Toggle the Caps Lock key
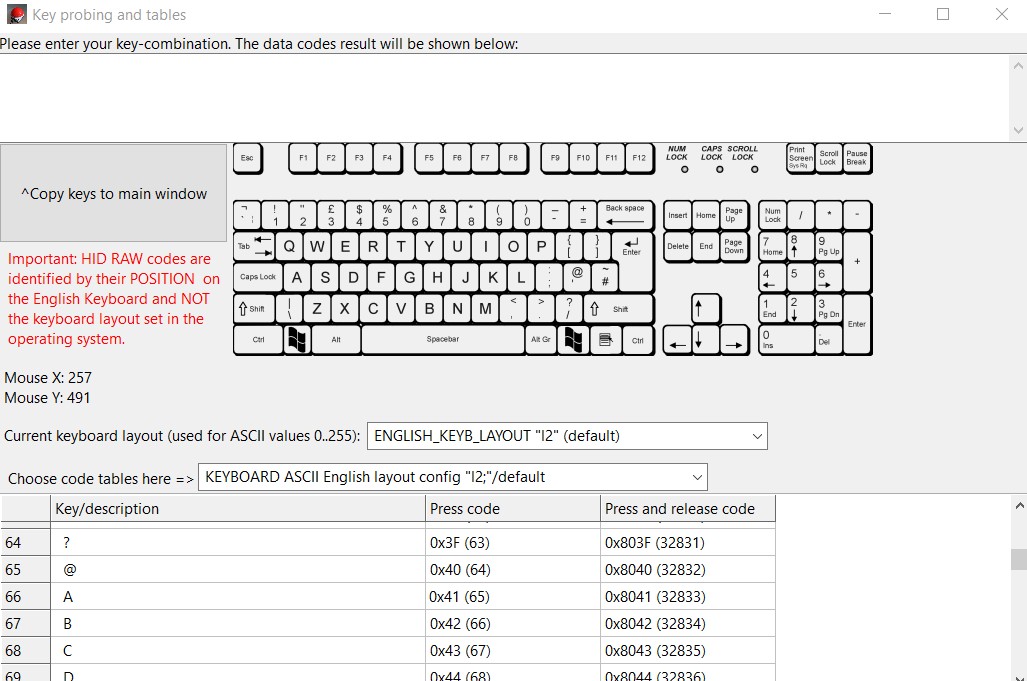 pyautogui.click(x=257, y=277)
